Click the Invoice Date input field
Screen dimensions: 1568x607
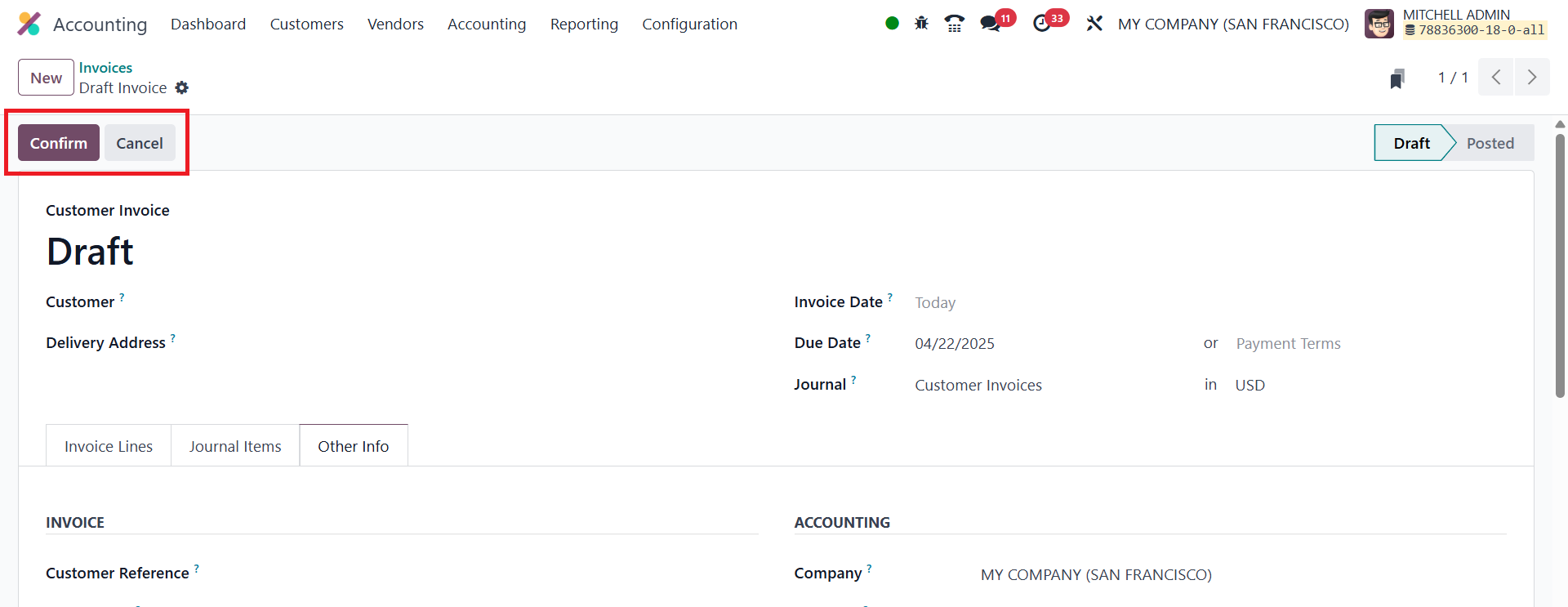pos(1045,303)
